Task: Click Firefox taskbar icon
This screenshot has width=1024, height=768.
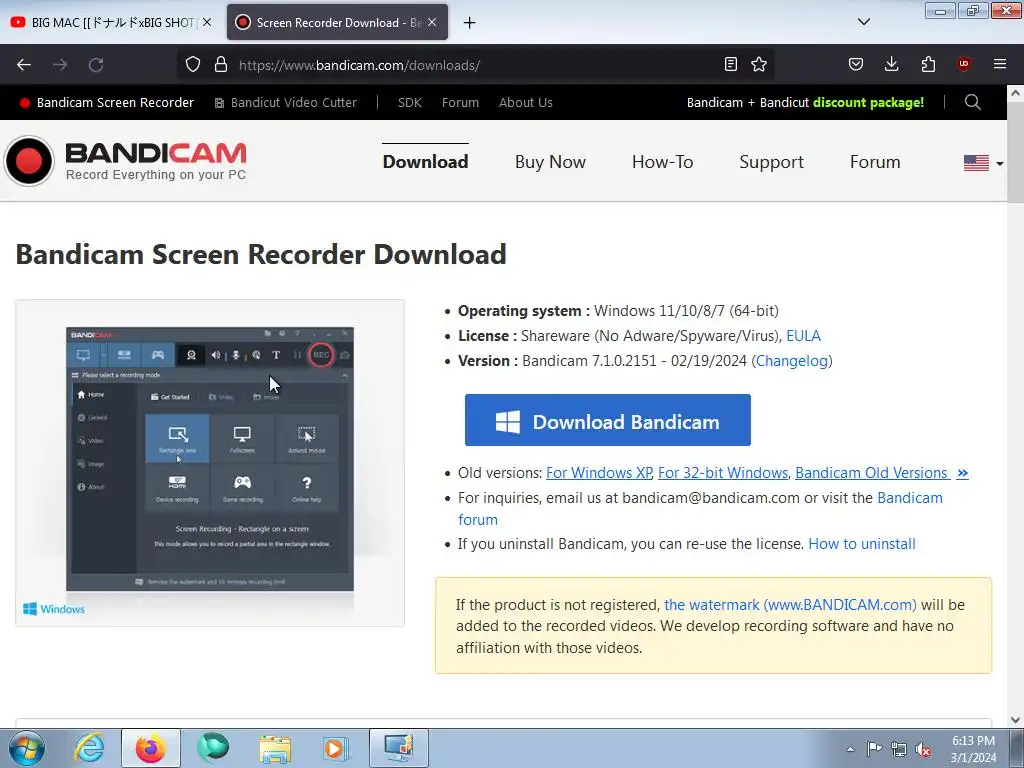Action: pos(151,748)
